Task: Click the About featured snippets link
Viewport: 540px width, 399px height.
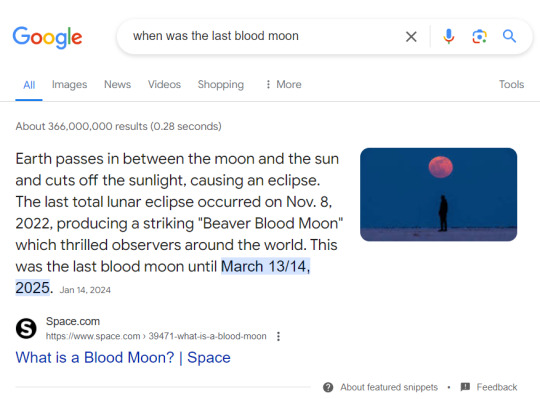Action: (389, 387)
